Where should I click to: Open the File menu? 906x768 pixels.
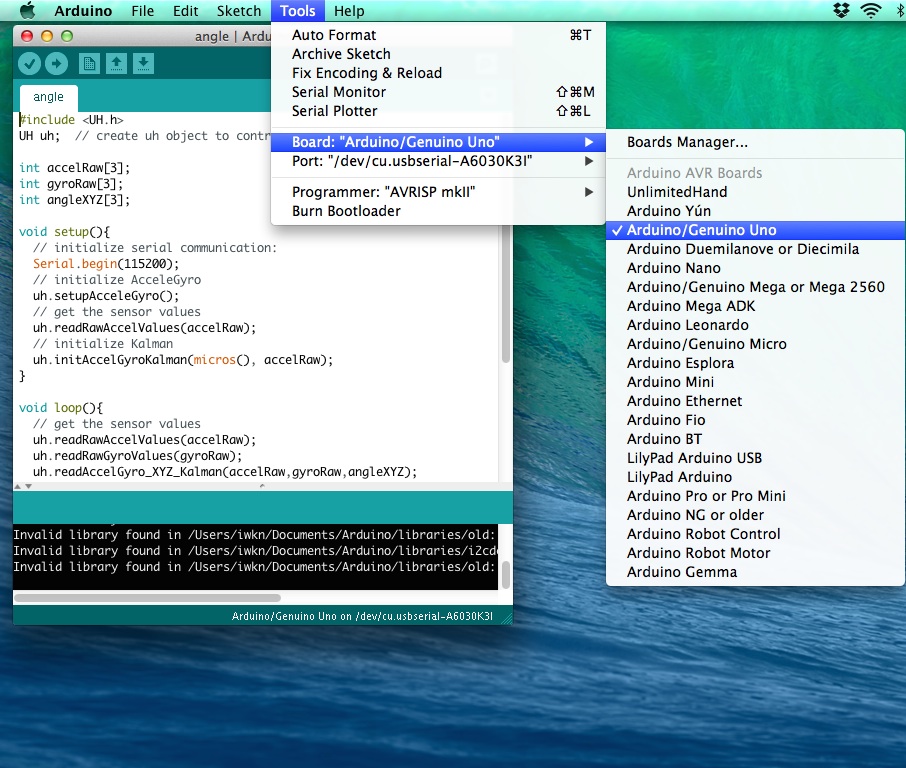143,10
